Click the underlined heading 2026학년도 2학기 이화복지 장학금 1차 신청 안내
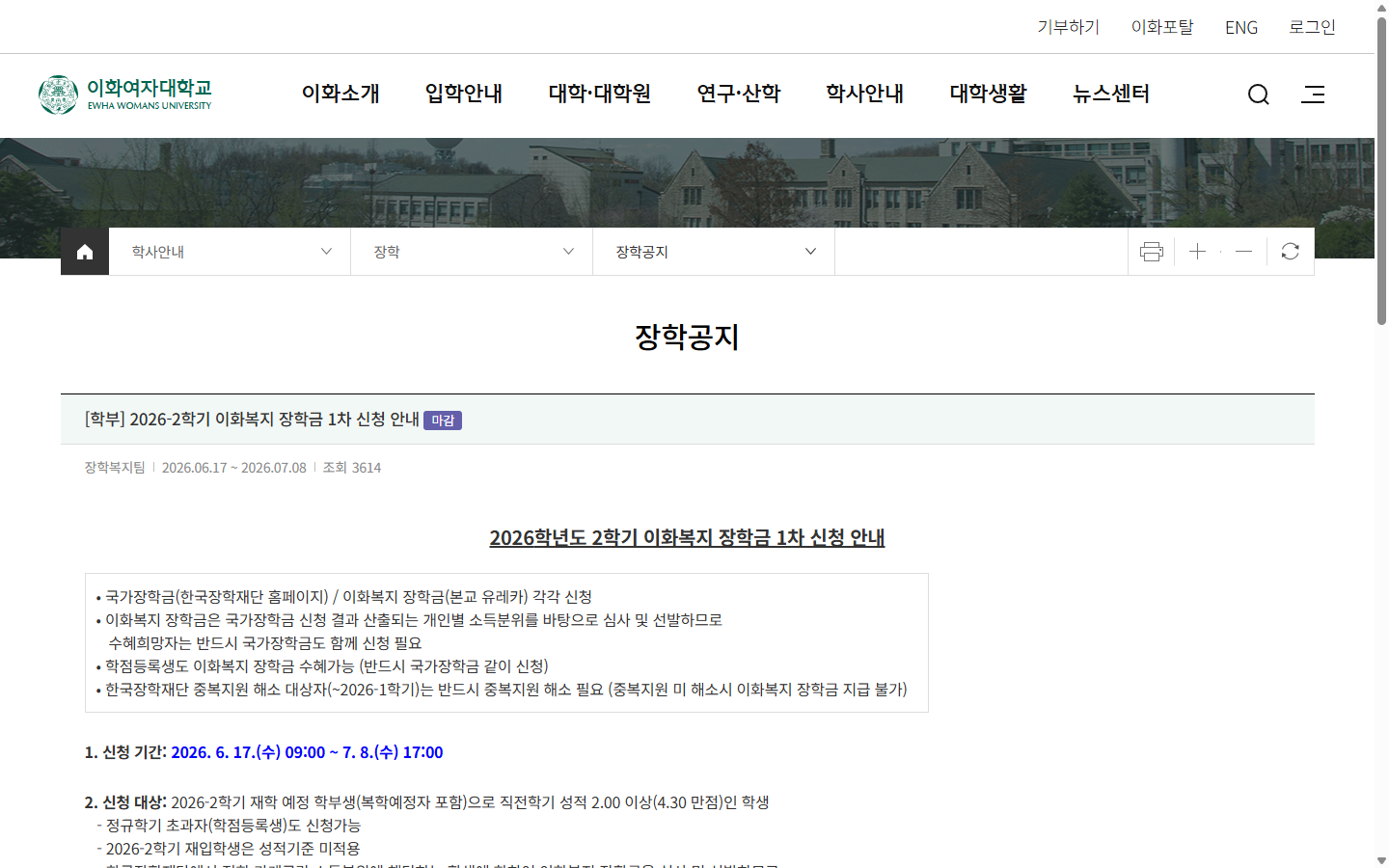 687,537
